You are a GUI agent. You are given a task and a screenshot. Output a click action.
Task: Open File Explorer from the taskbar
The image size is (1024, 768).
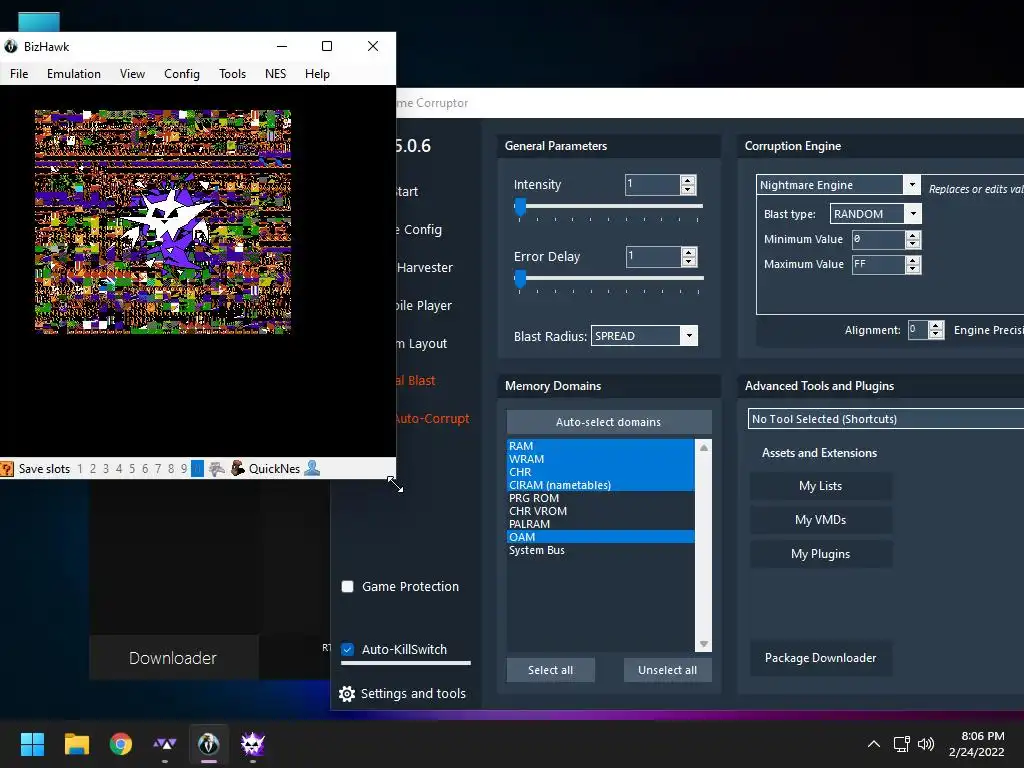pyautogui.click(x=76, y=744)
